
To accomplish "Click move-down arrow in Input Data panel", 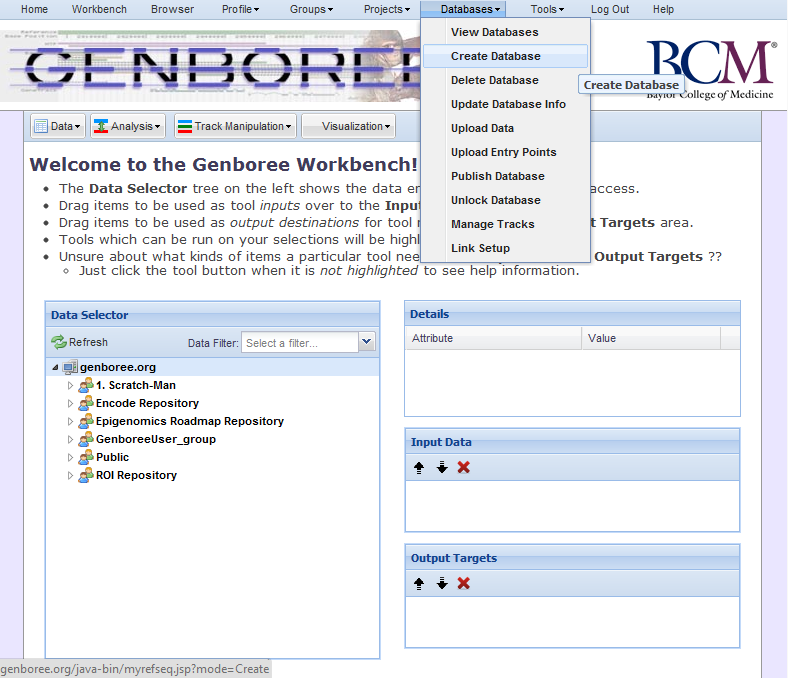I will pyautogui.click(x=441, y=468).
